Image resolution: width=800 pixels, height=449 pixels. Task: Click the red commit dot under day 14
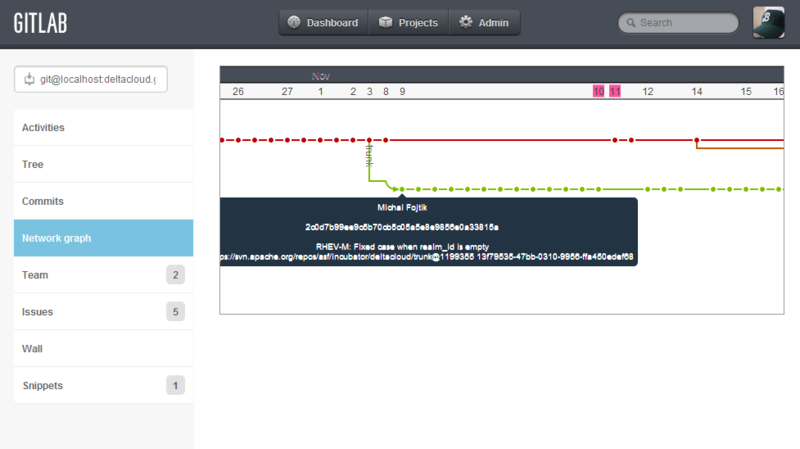pyautogui.click(x=697, y=140)
